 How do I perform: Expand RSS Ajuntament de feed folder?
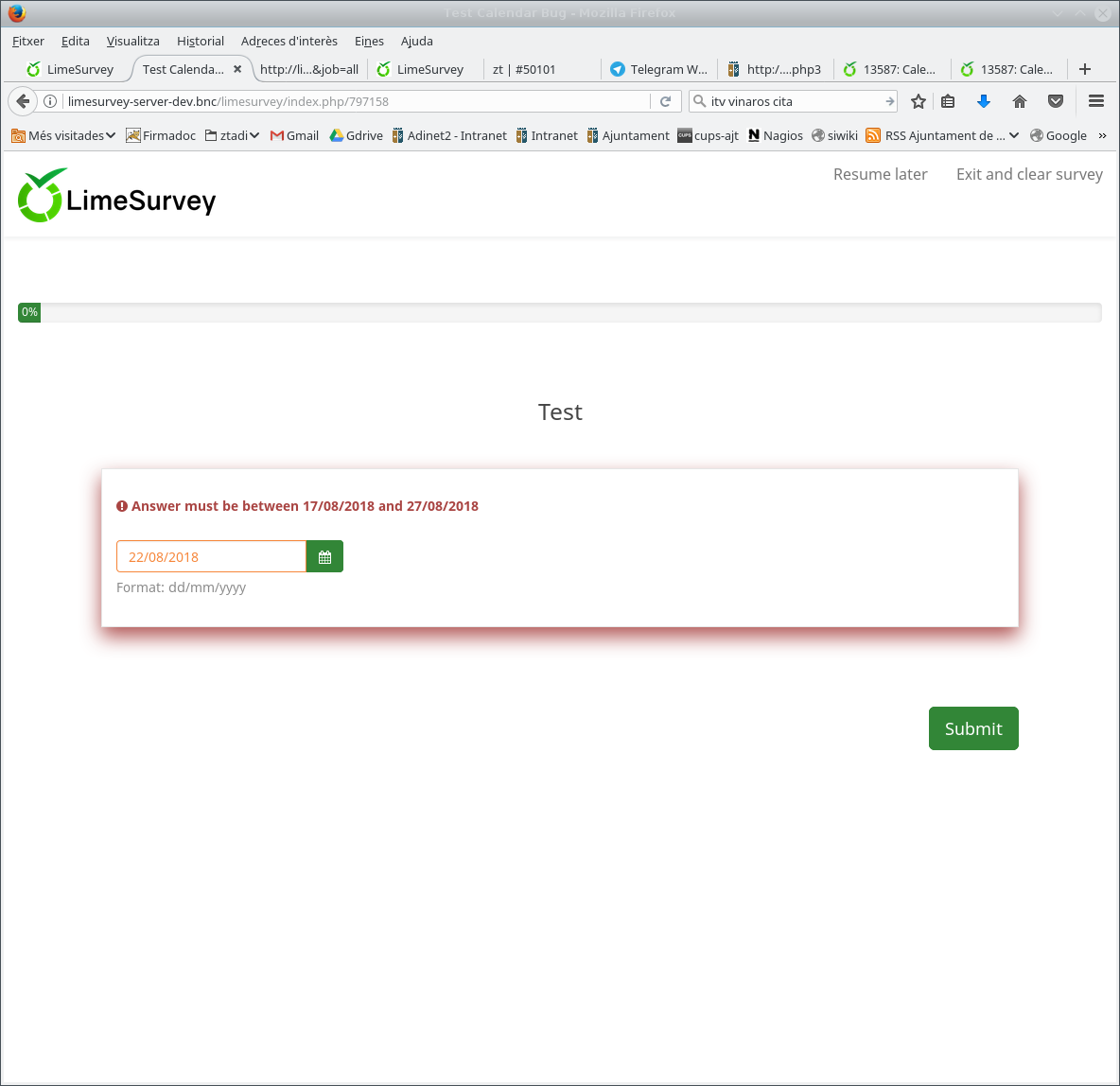pyautogui.click(x=942, y=136)
